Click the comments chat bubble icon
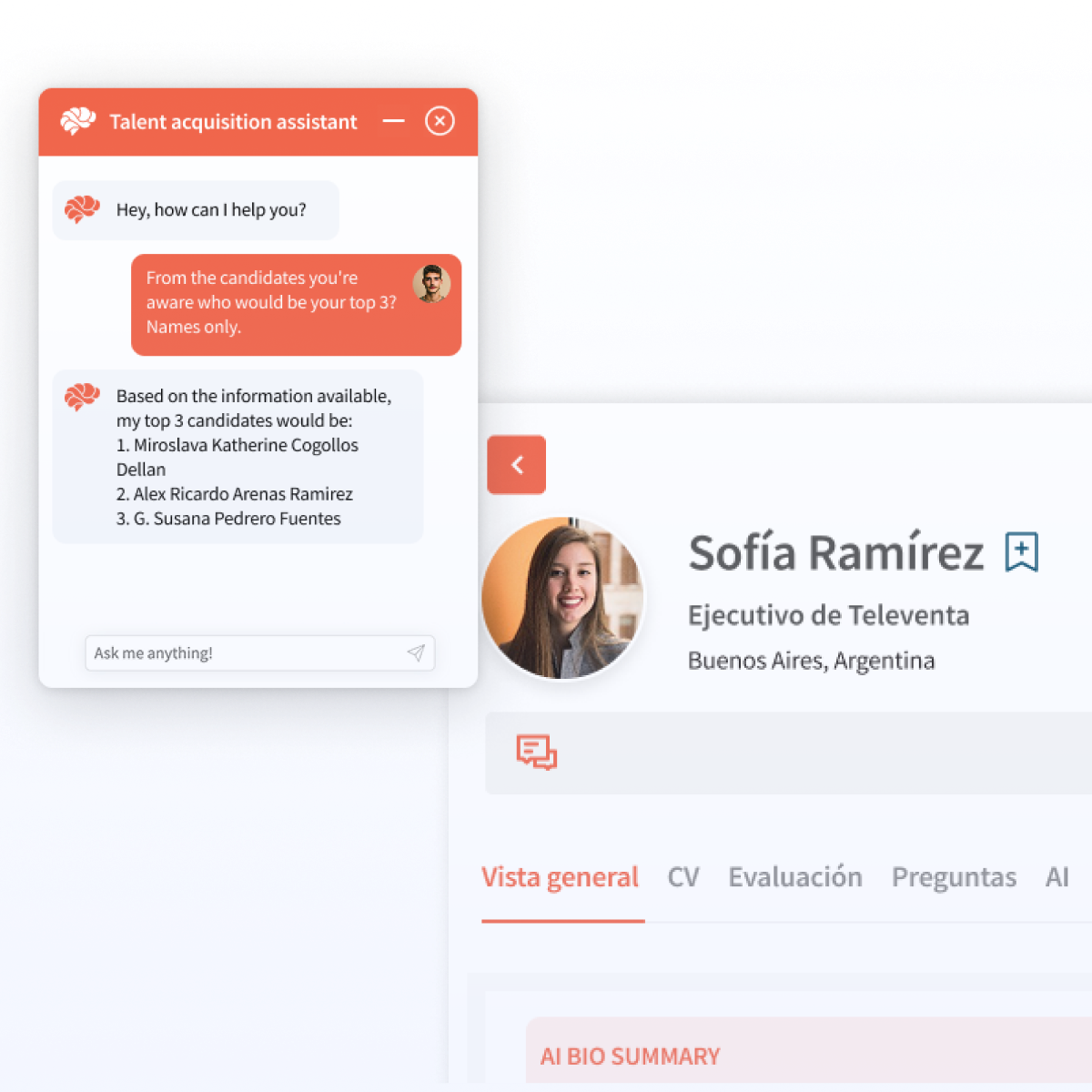Viewport: 1092px width, 1092px height. (537, 753)
